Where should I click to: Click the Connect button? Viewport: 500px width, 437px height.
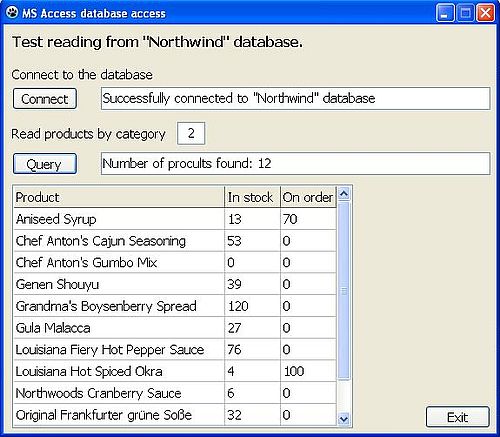coord(45,99)
